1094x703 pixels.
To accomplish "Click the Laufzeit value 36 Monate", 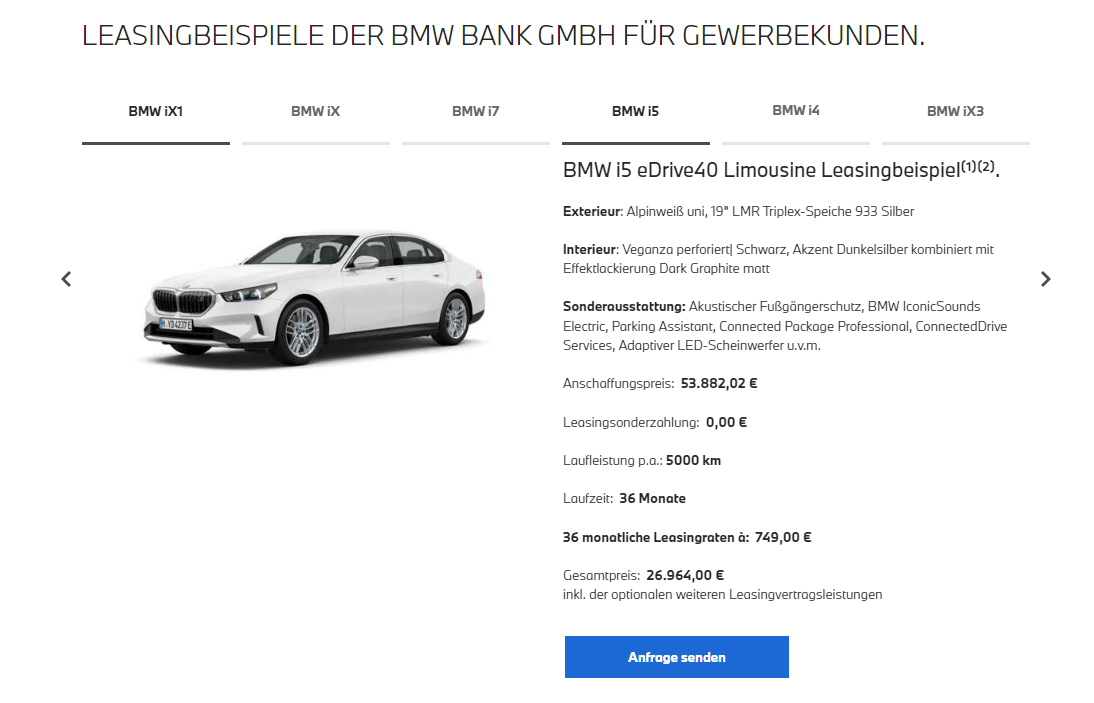I will tap(652, 499).
